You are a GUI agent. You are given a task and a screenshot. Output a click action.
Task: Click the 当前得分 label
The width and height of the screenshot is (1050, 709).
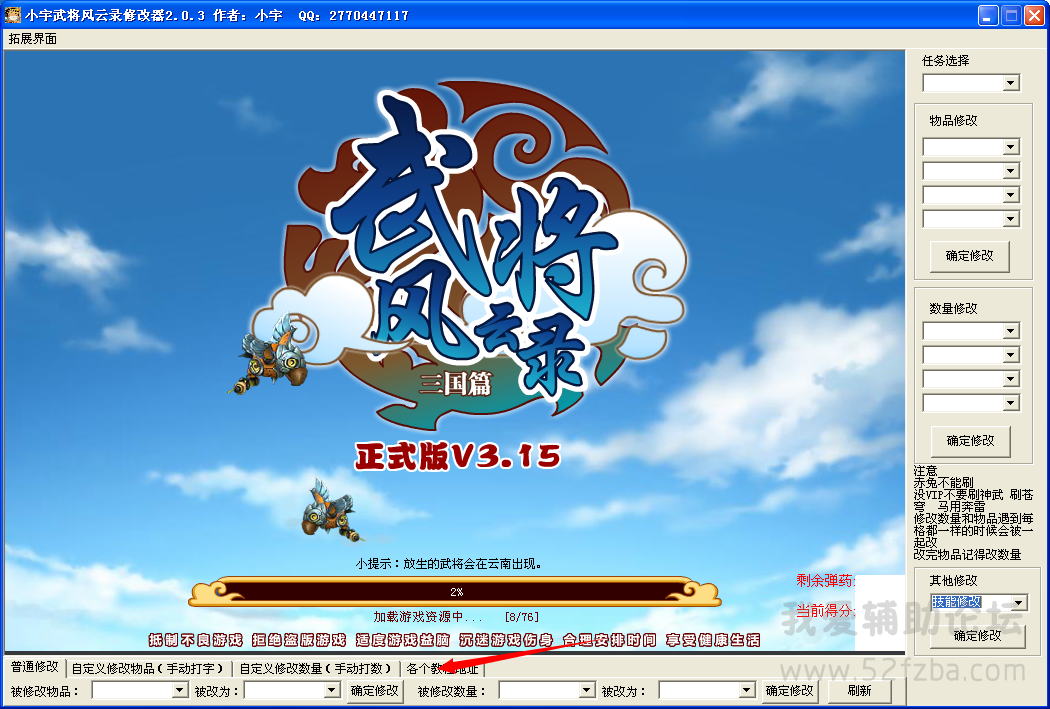click(825, 610)
